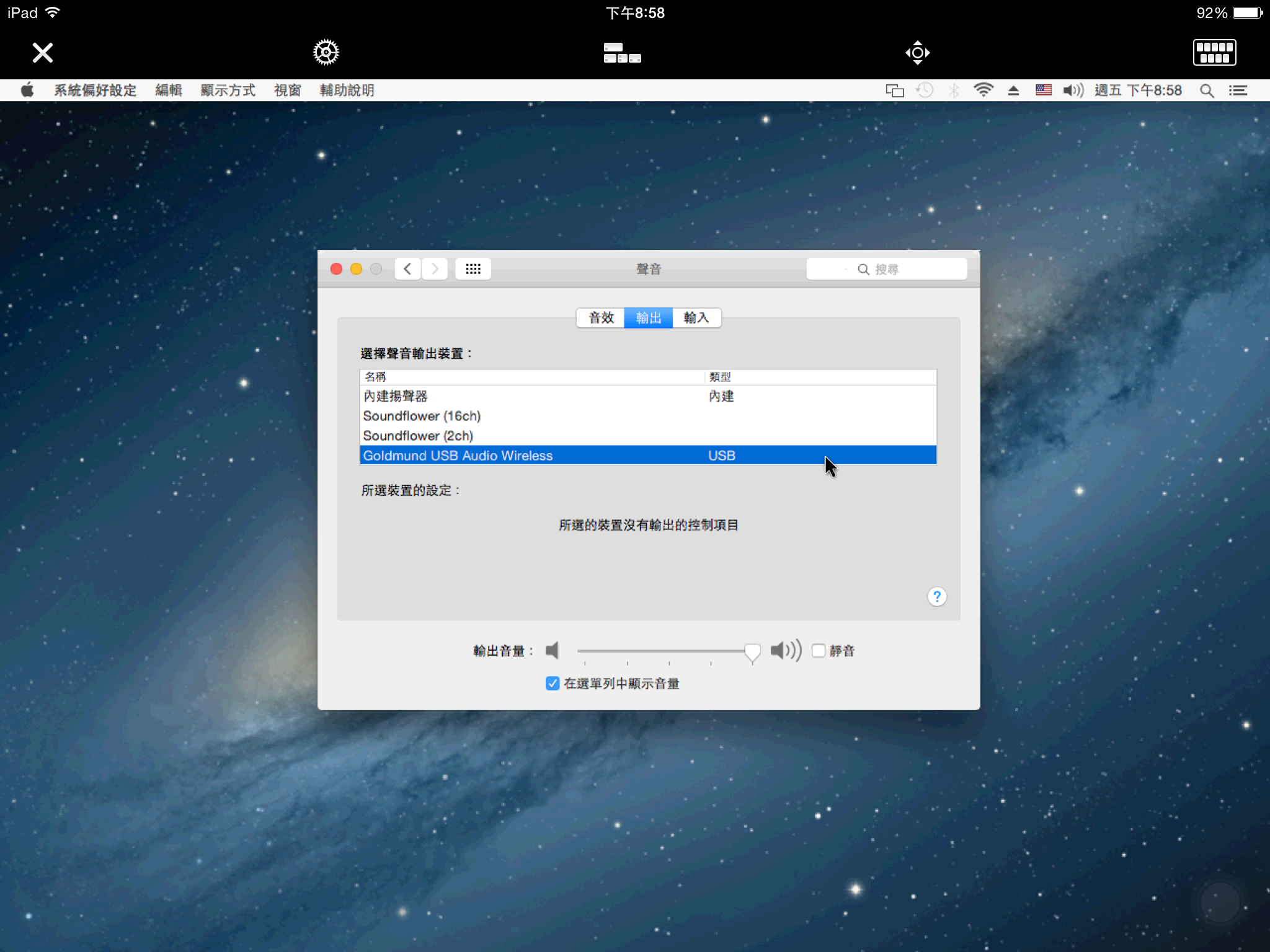Enable the 靜音 mute checkbox
Viewport: 1270px width, 952px height.
pyautogui.click(x=819, y=651)
